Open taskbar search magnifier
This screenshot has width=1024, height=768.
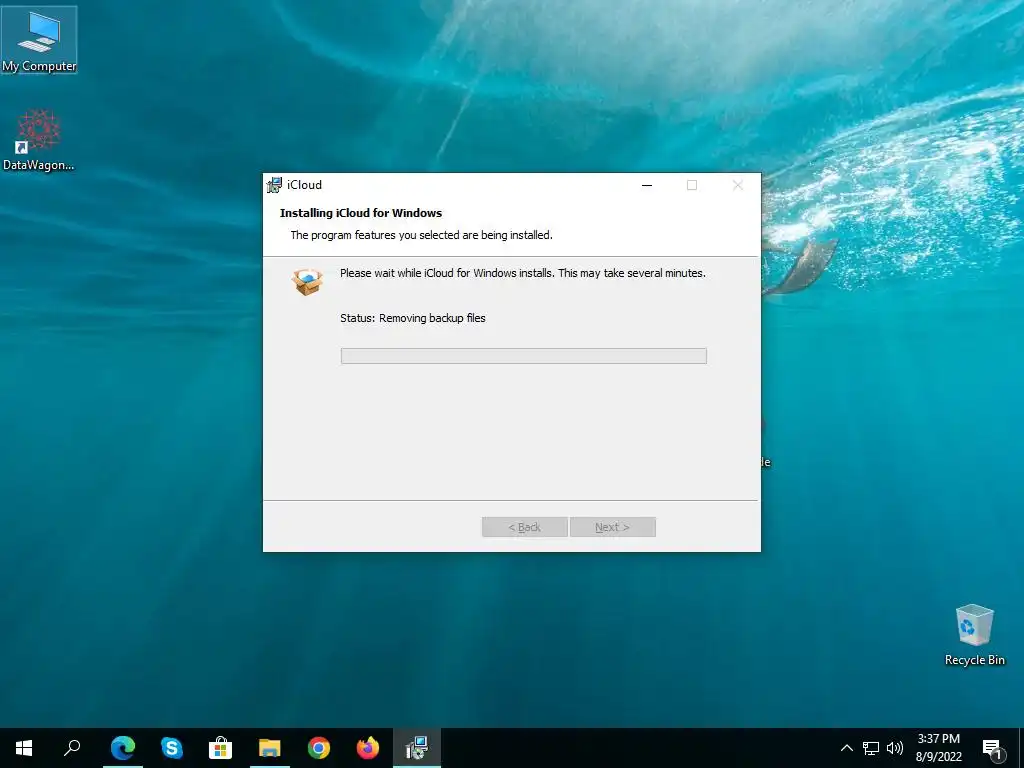[x=72, y=748]
